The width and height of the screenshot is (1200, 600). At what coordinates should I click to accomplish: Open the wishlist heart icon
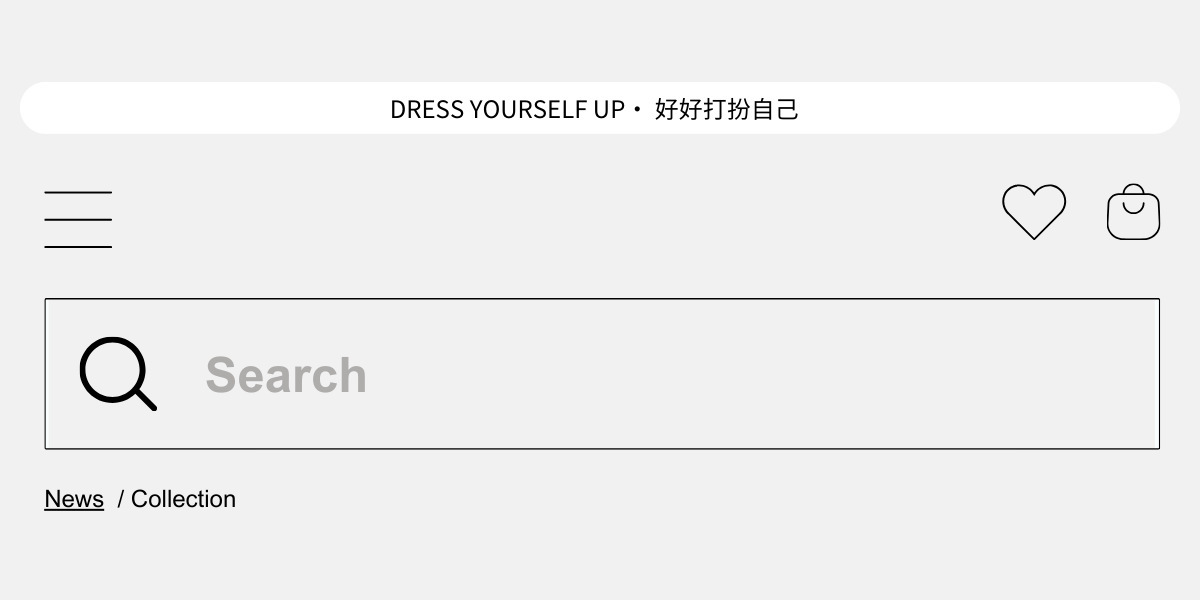pyautogui.click(x=1034, y=211)
